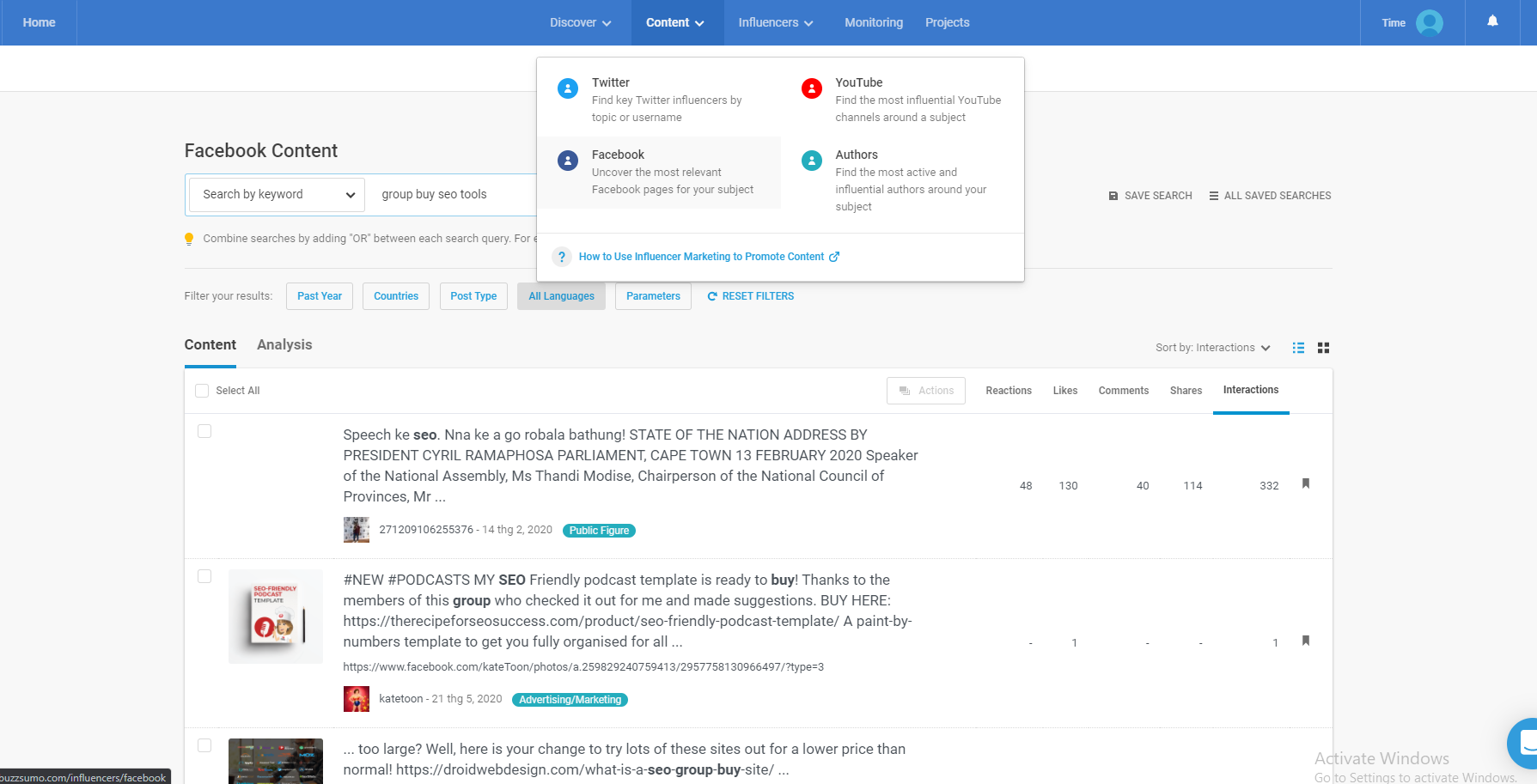Click the question mark help icon

562,257
